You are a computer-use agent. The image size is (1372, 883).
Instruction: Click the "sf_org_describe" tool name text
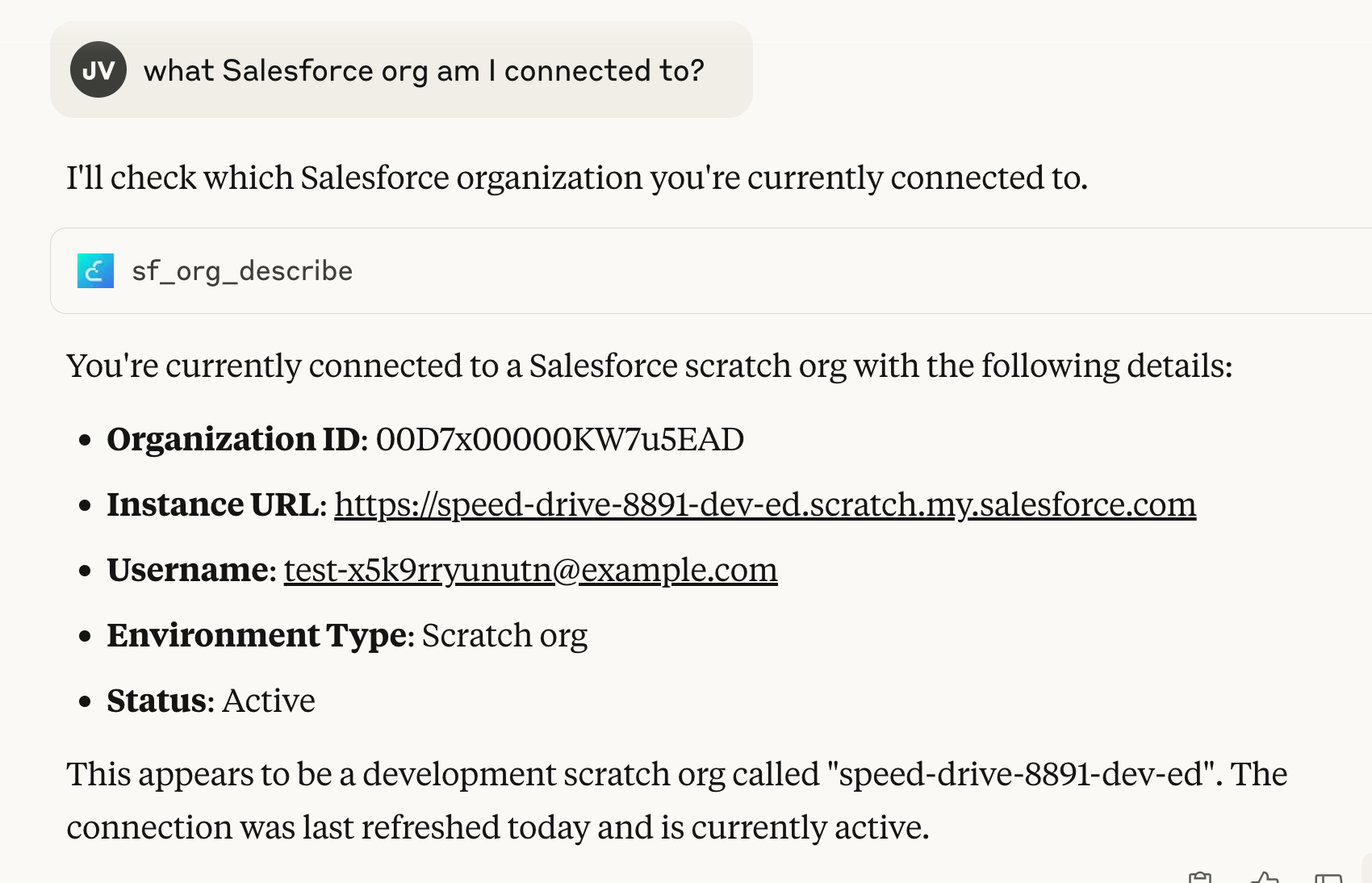tap(242, 271)
